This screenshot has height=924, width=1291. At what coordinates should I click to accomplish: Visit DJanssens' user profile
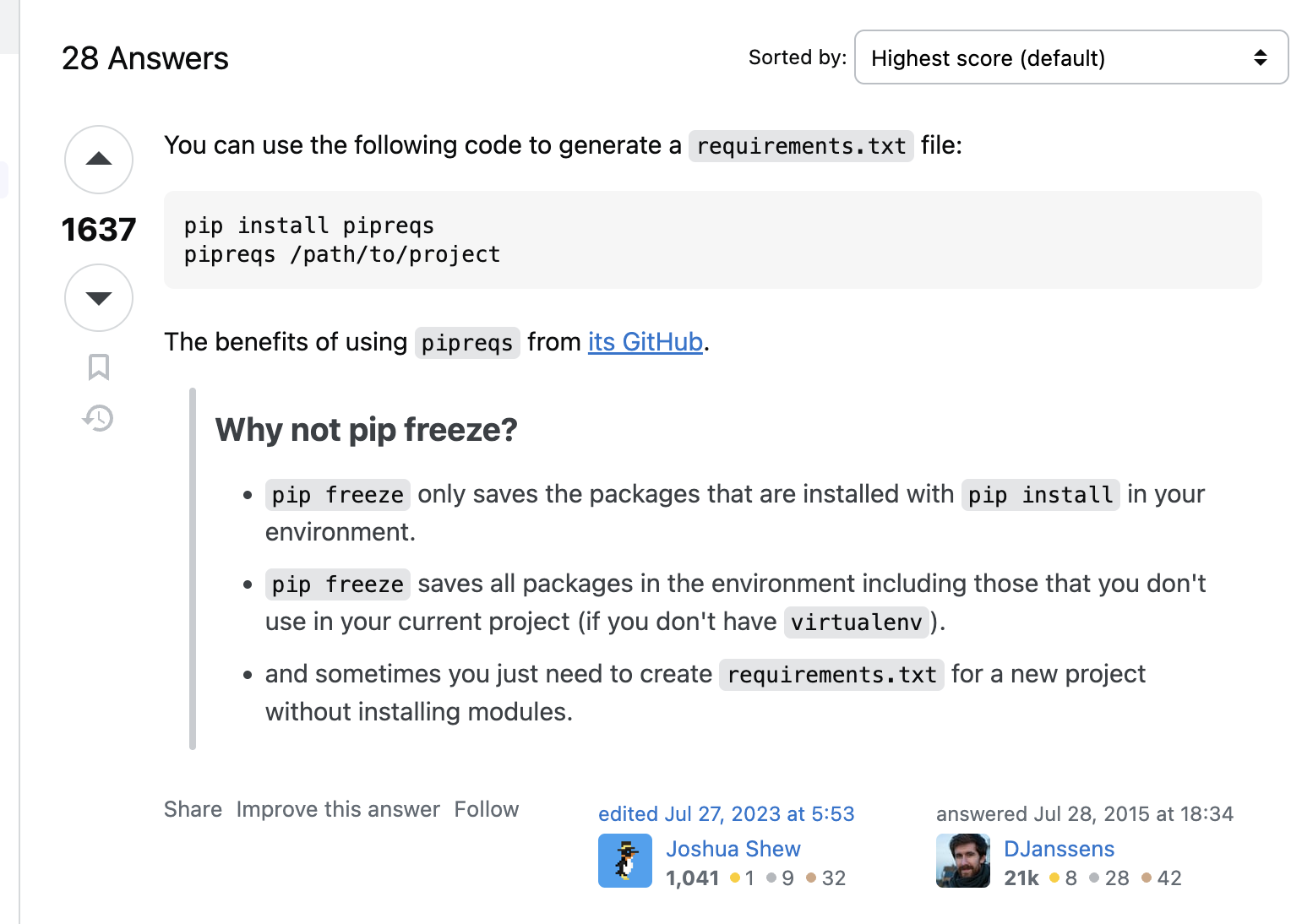1059,849
